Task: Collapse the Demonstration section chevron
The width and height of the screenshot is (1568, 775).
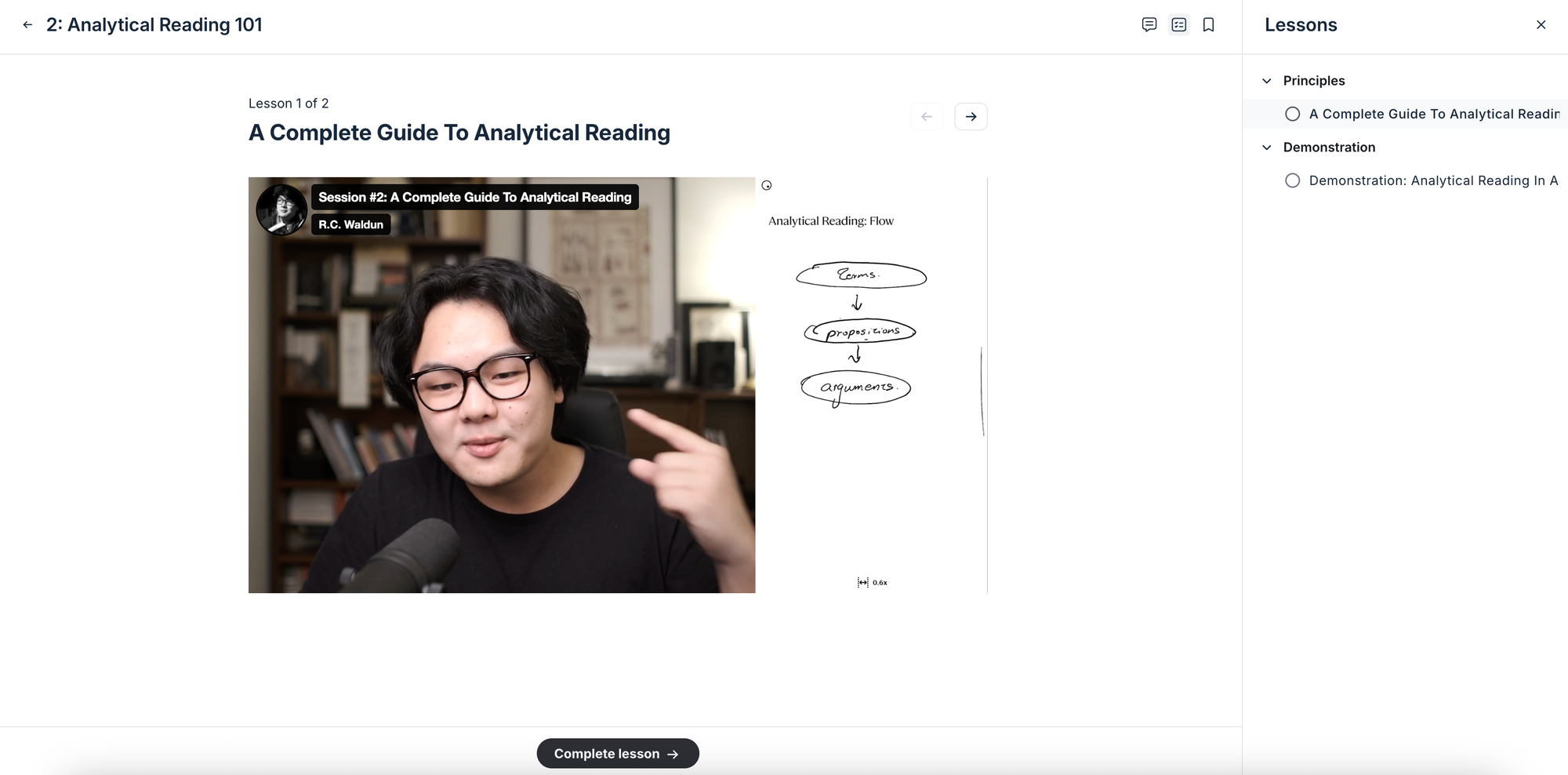Action: (1266, 147)
